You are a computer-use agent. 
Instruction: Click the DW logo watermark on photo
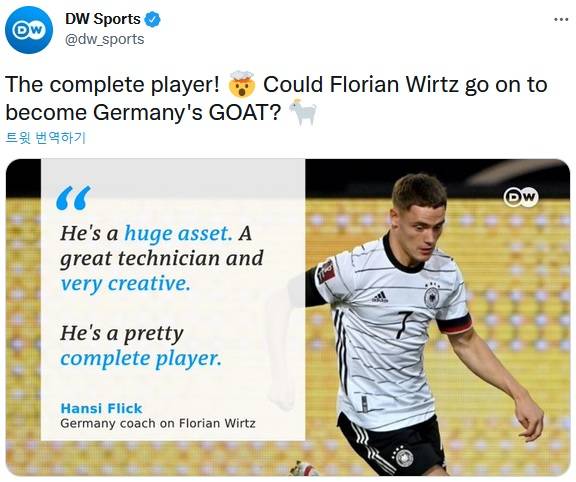pos(521,197)
